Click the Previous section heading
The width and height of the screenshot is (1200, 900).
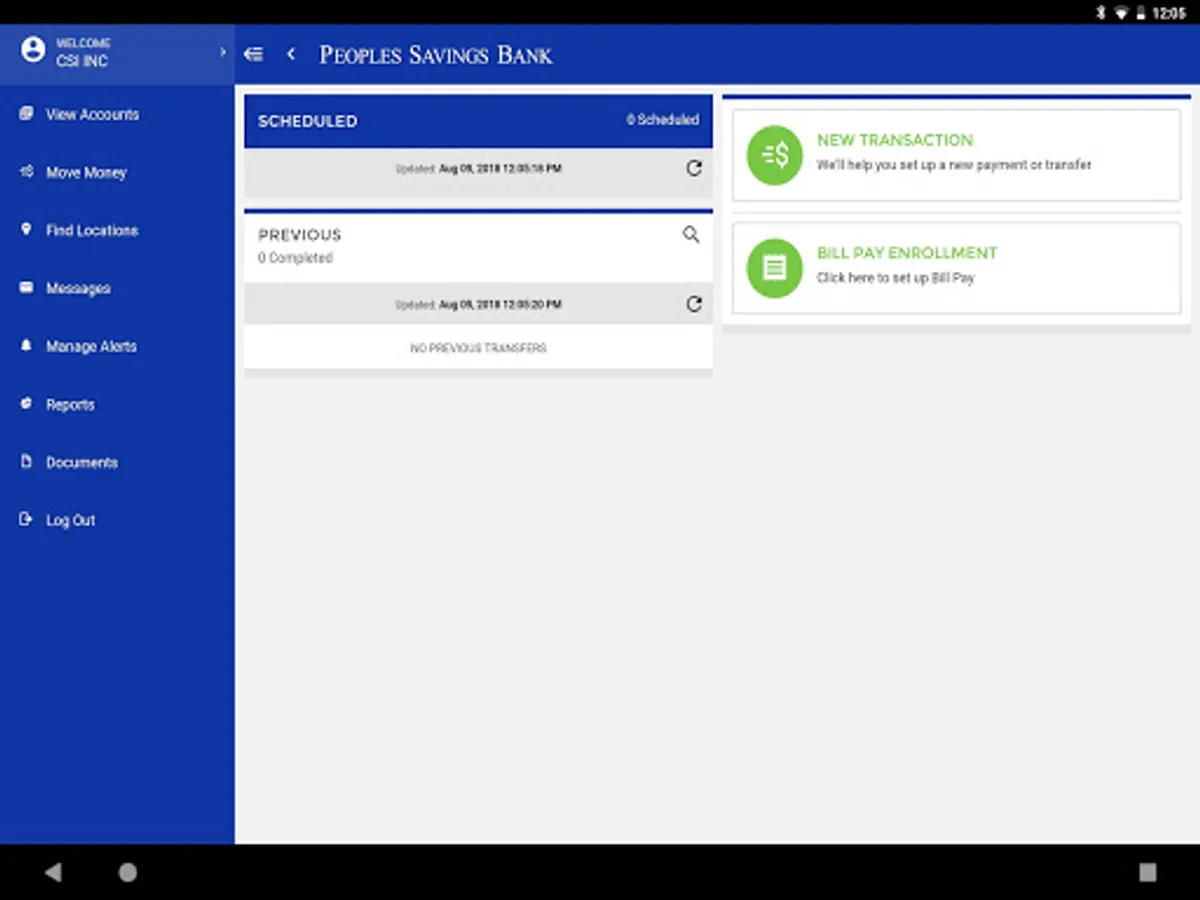[300, 235]
